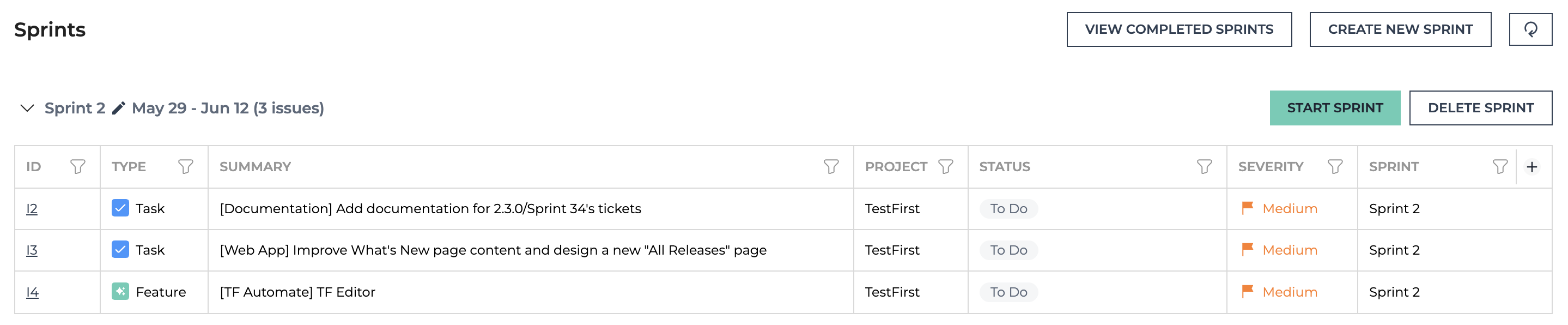Edit Sprint 2 name with pencil icon
The width and height of the screenshot is (1568, 325).
click(119, 108)
